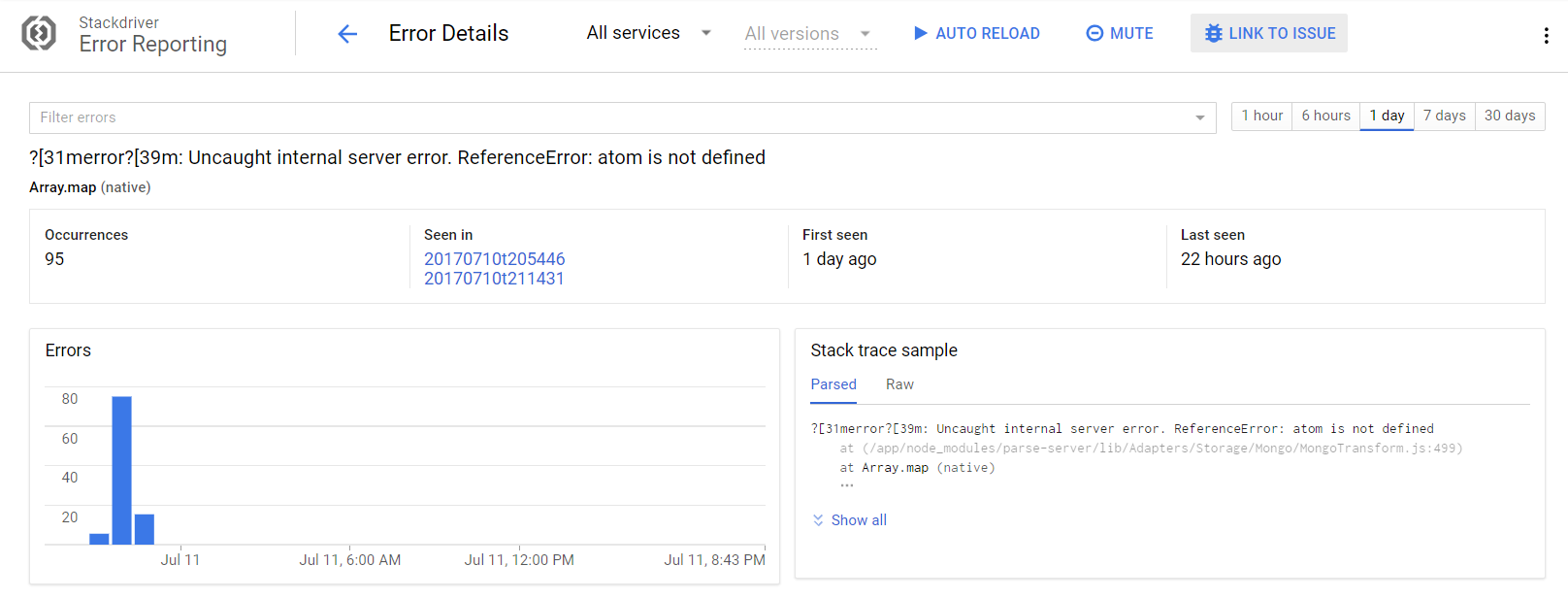This screenshot has height=599, width=1568.
Task: Click into the Filter errors field
Action: pyautogui.click(x=611, y=117)
